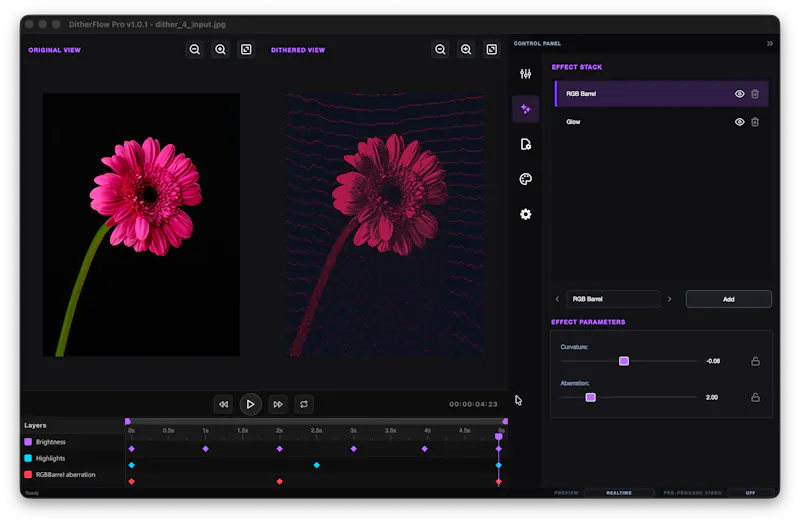
Task: Adjust the Curvature slider handle
Action: 623,361
